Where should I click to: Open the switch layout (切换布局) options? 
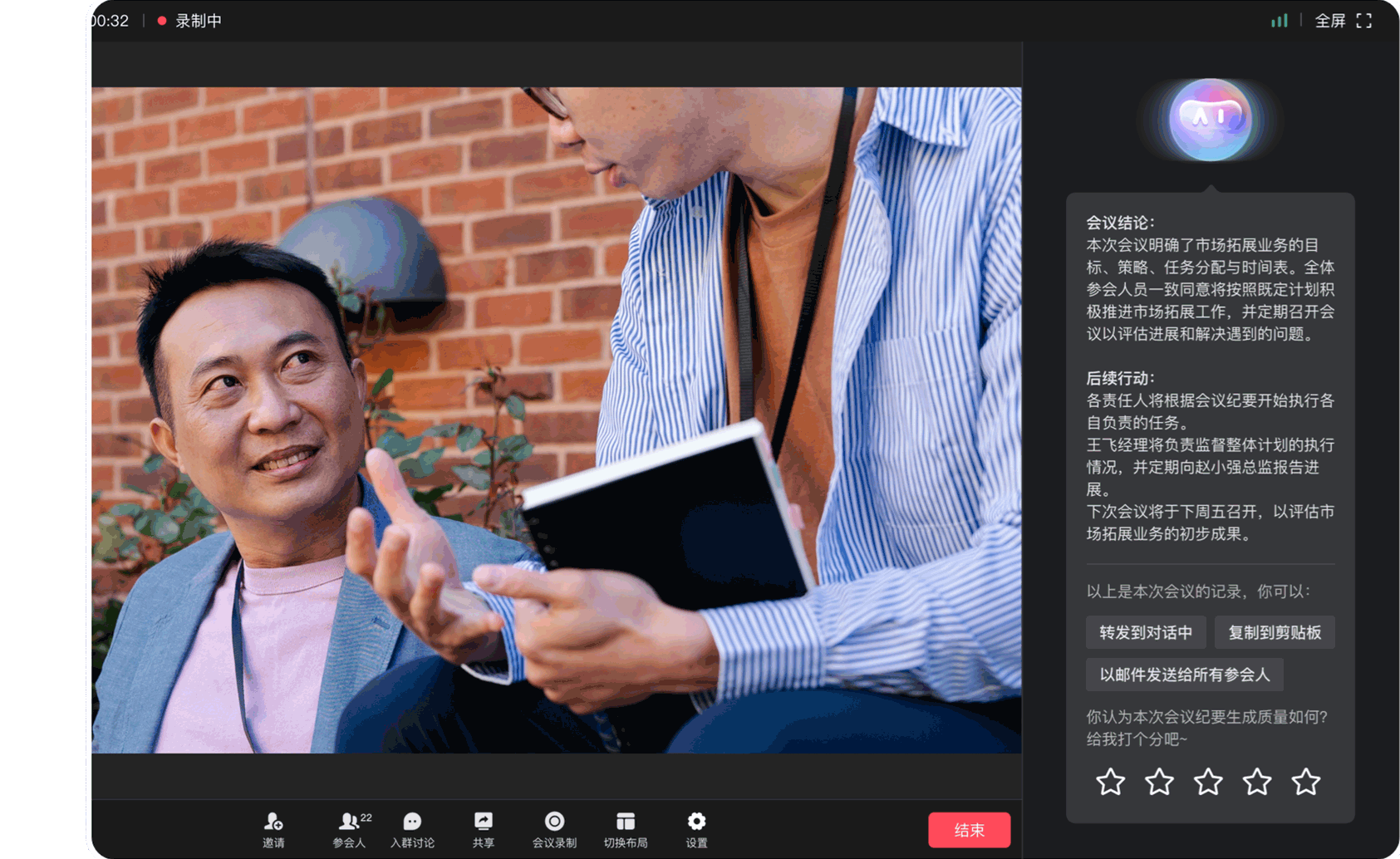pyautogui.click(x=625, y=829)
